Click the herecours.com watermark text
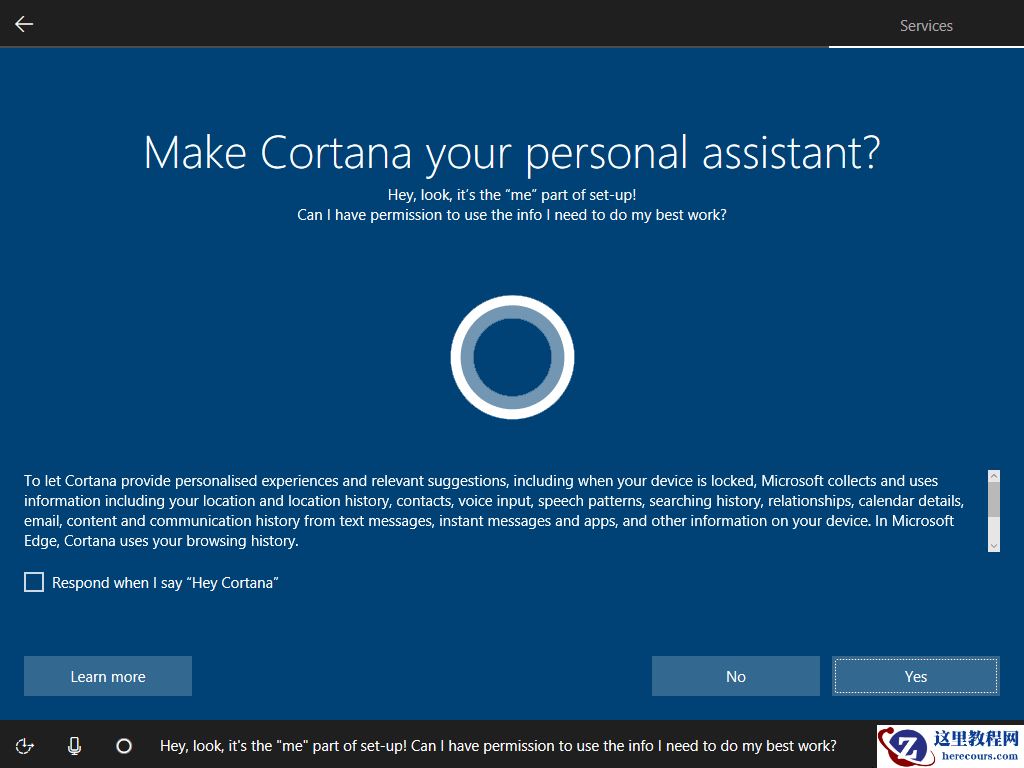This screenshot has width=1024, height=768. [977, 756]
